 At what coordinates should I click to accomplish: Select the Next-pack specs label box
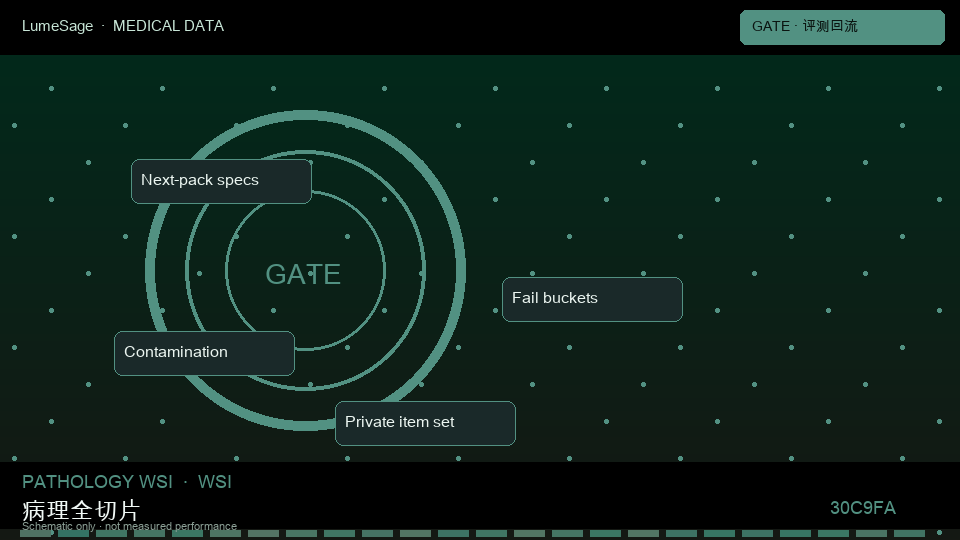[221, 181]
